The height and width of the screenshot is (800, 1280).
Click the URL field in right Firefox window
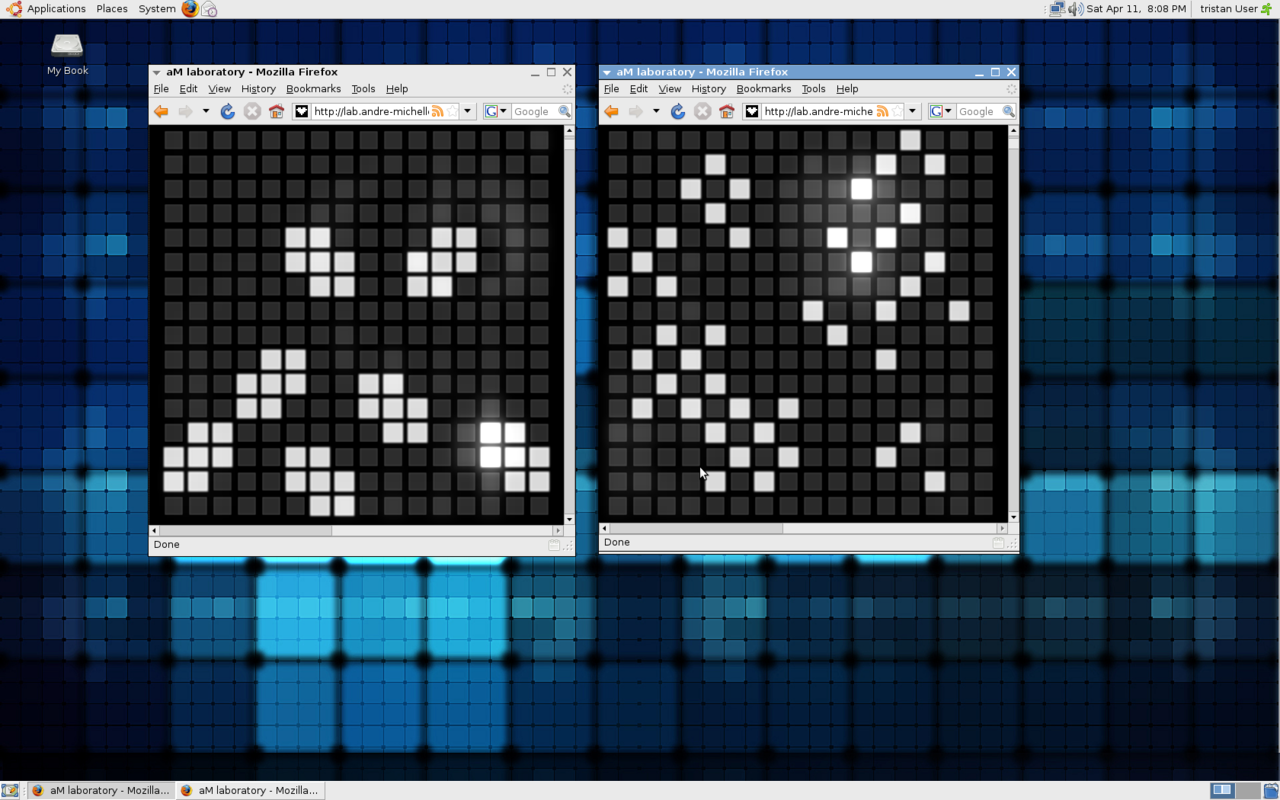tap(818, 111)
